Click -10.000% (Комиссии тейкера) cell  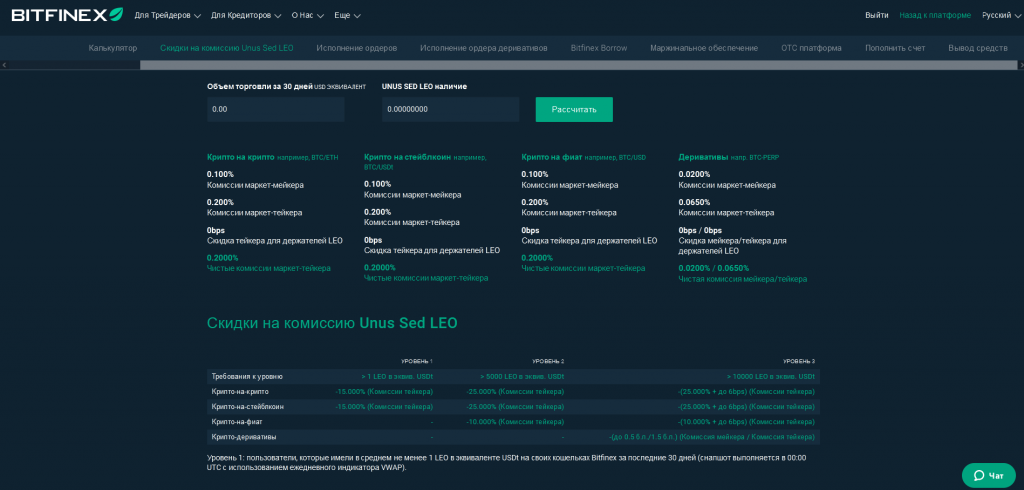click(515, 422)
